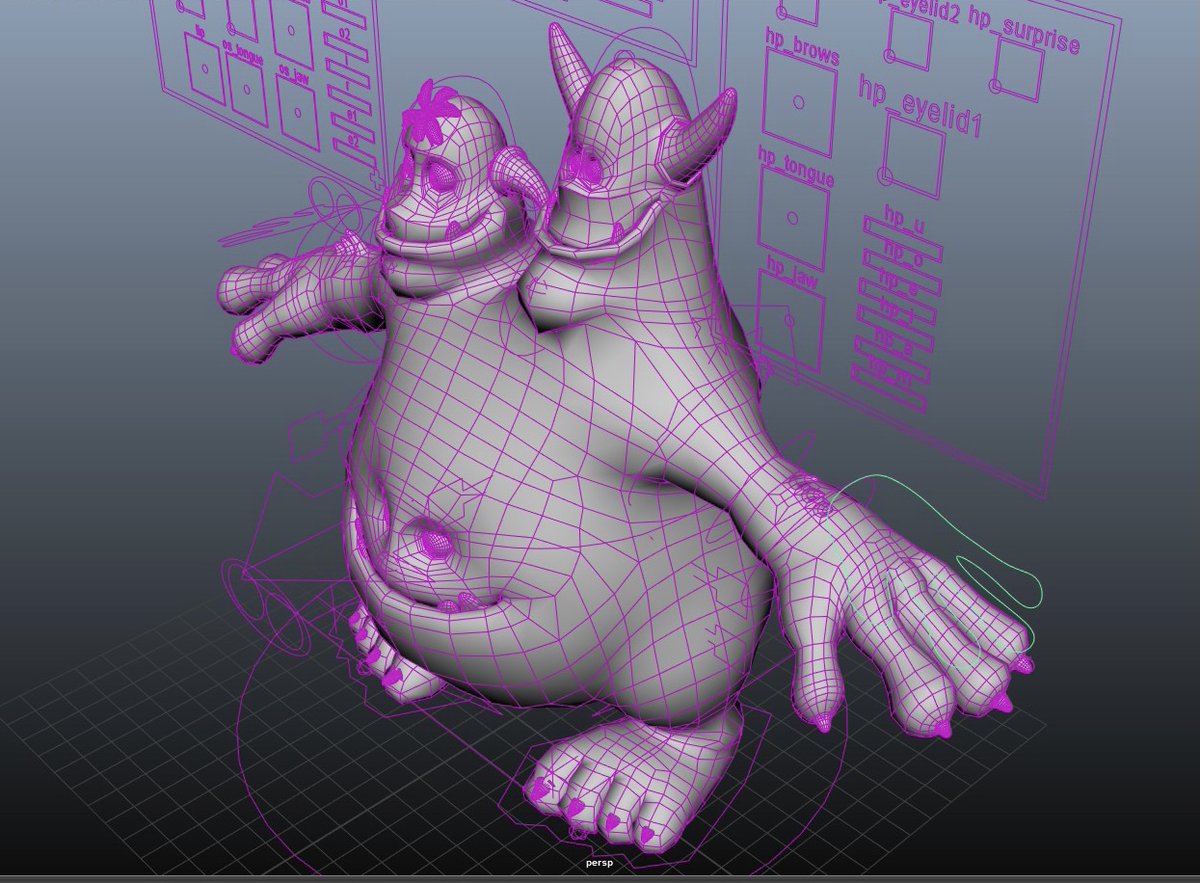
Task: Grab the hp_eyelid1 corner handle circle
Action: [883, 177]
